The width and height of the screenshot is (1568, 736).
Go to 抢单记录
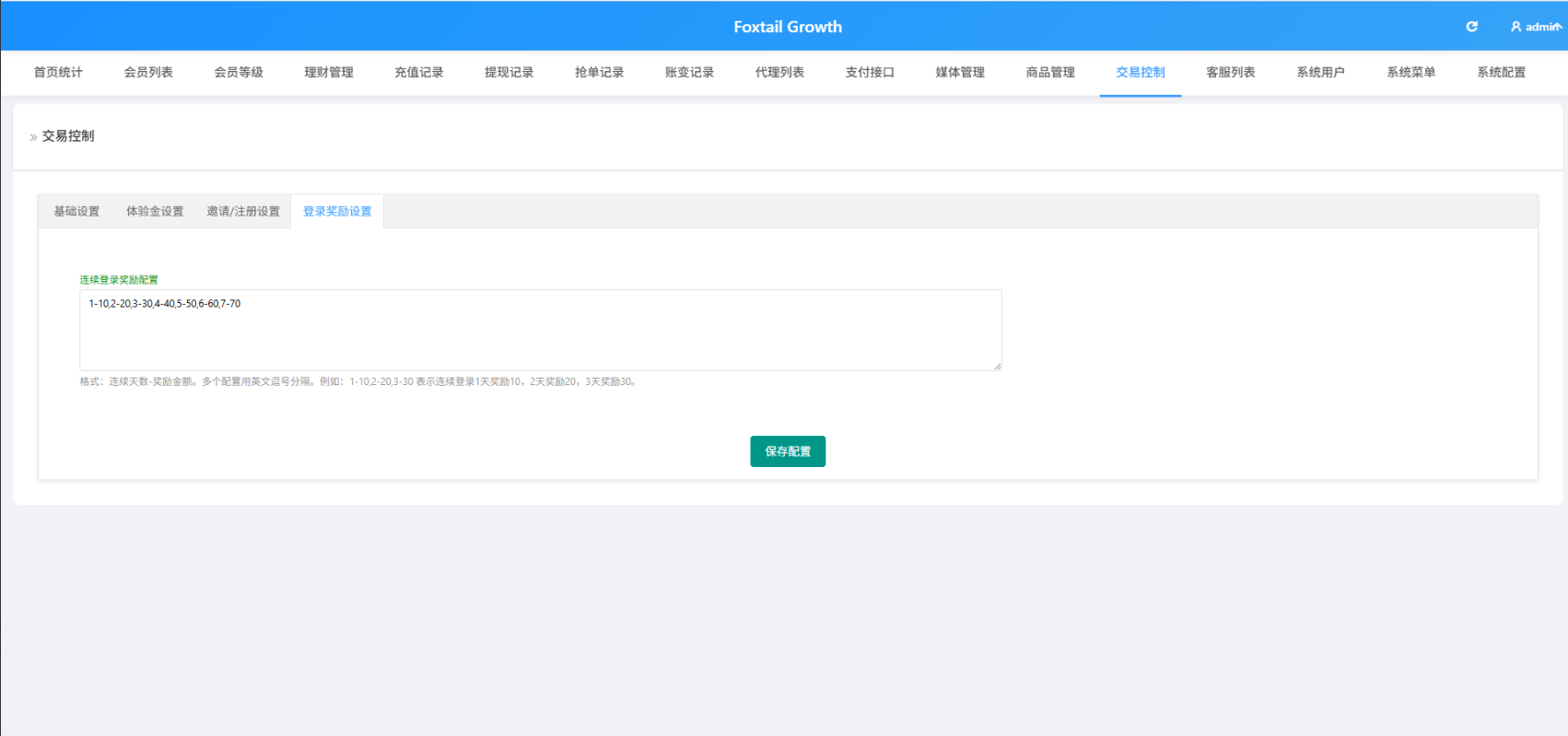tap(600, 72)
